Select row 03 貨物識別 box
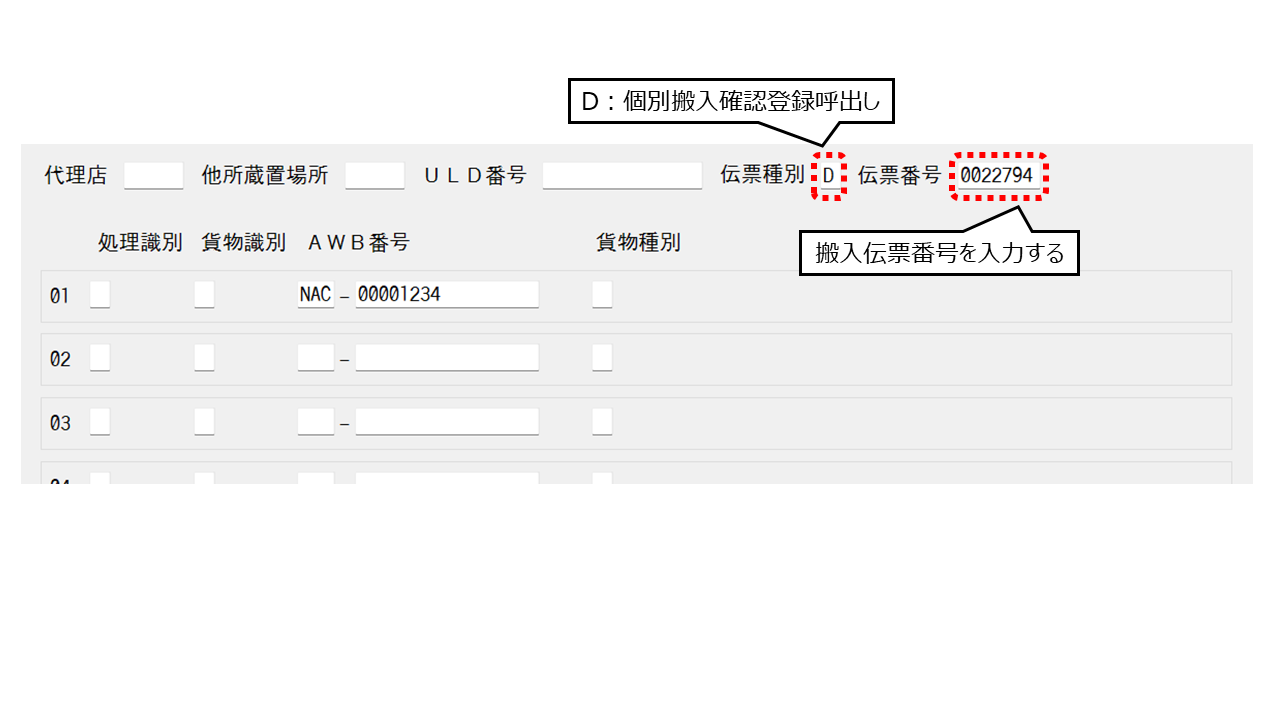The height and width of the screenshot is (720, 1280). pos(204,423)
